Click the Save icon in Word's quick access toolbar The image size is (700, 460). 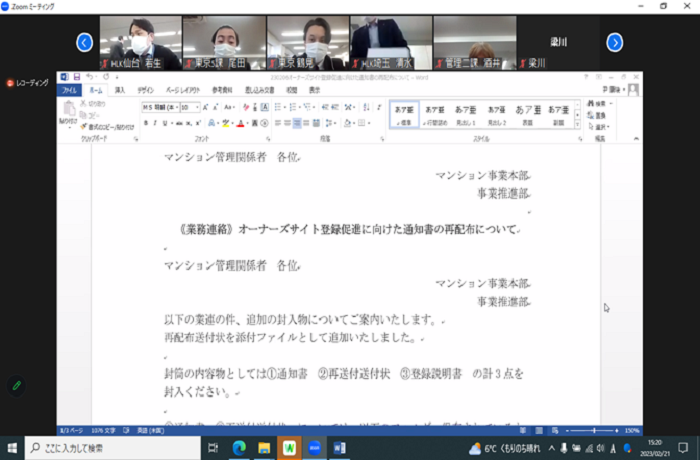(77, 77)
